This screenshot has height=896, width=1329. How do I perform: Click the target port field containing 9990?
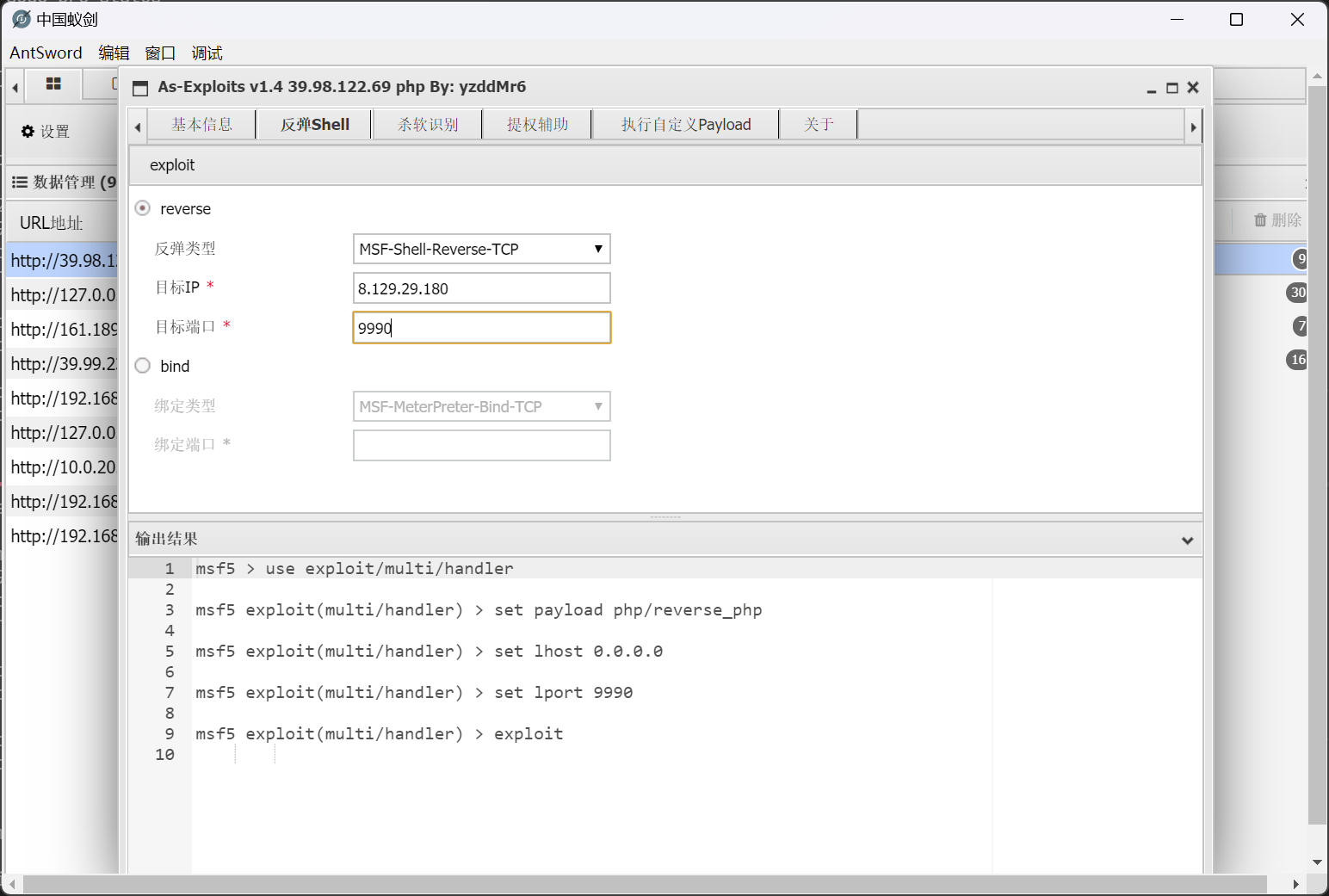pos(482,328)
